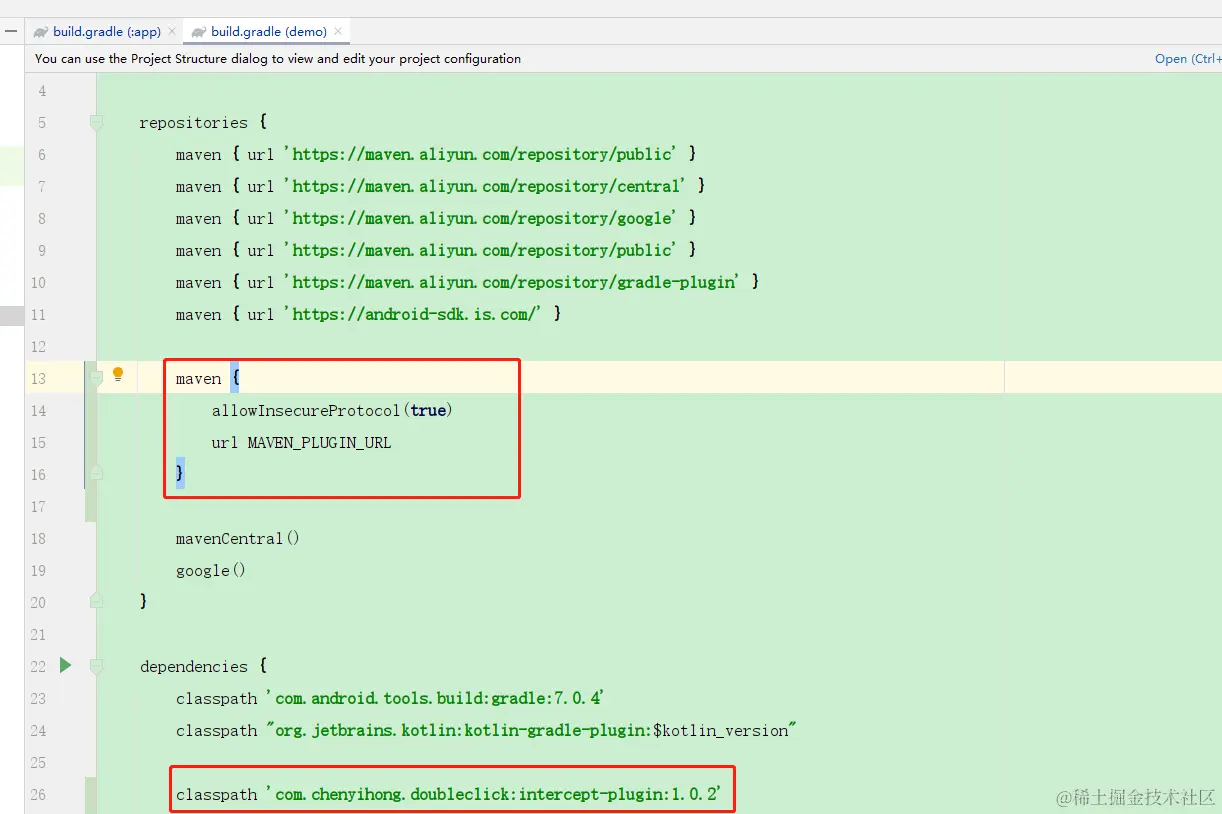This screenshot has height=814, width=1222.
Task: Click line number 26 in gutter
Action: [38, 794]
